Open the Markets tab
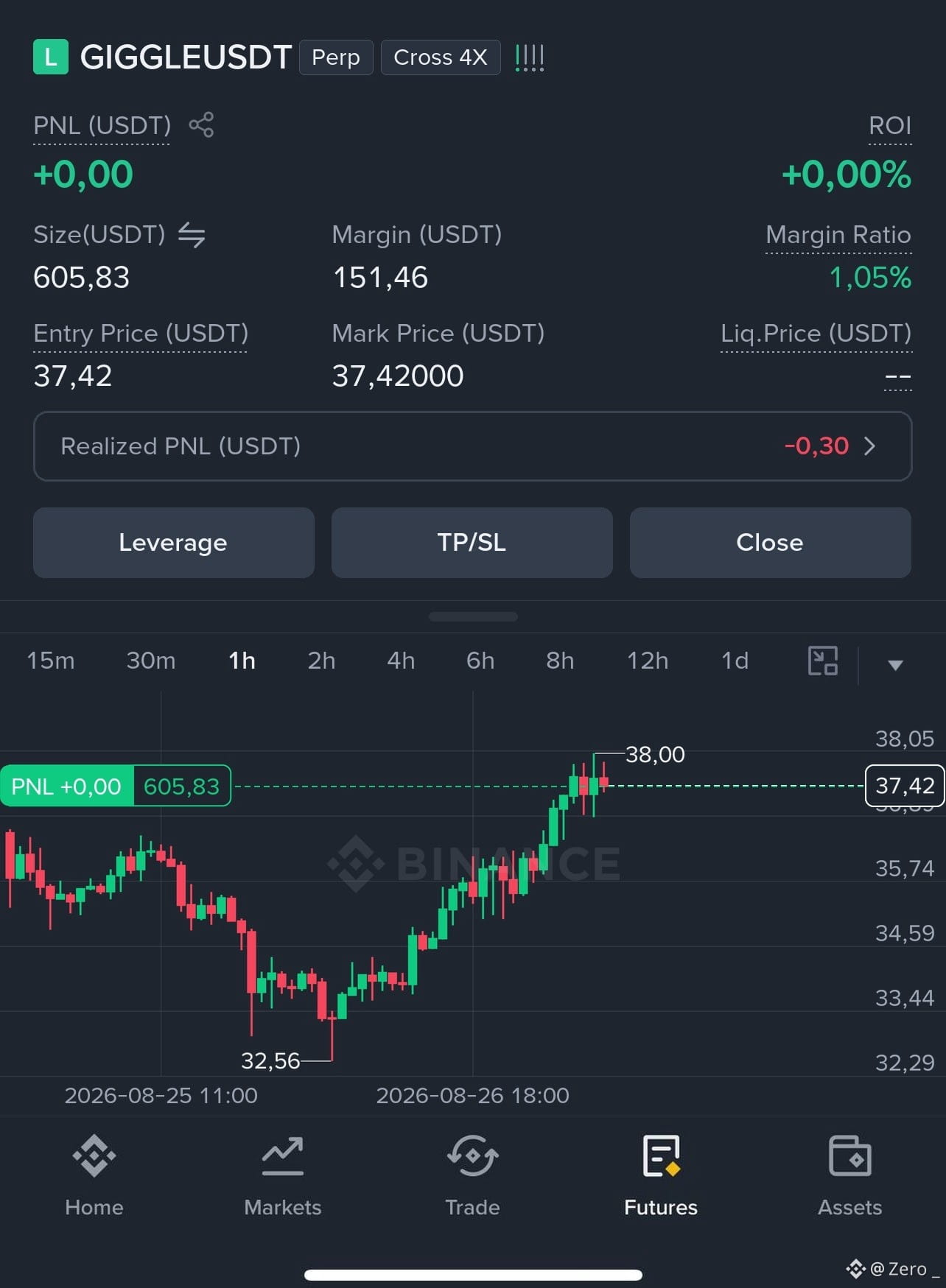The height and width of the screenshot is (1288, 946). click(283, 1176)
